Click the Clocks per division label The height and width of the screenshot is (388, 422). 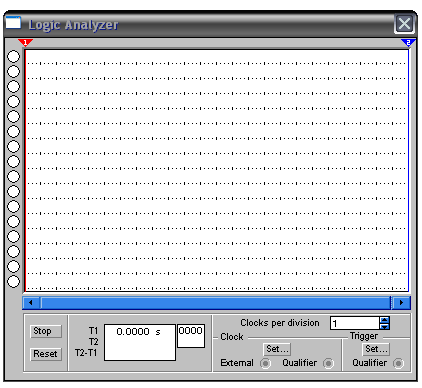coord(280,323)
